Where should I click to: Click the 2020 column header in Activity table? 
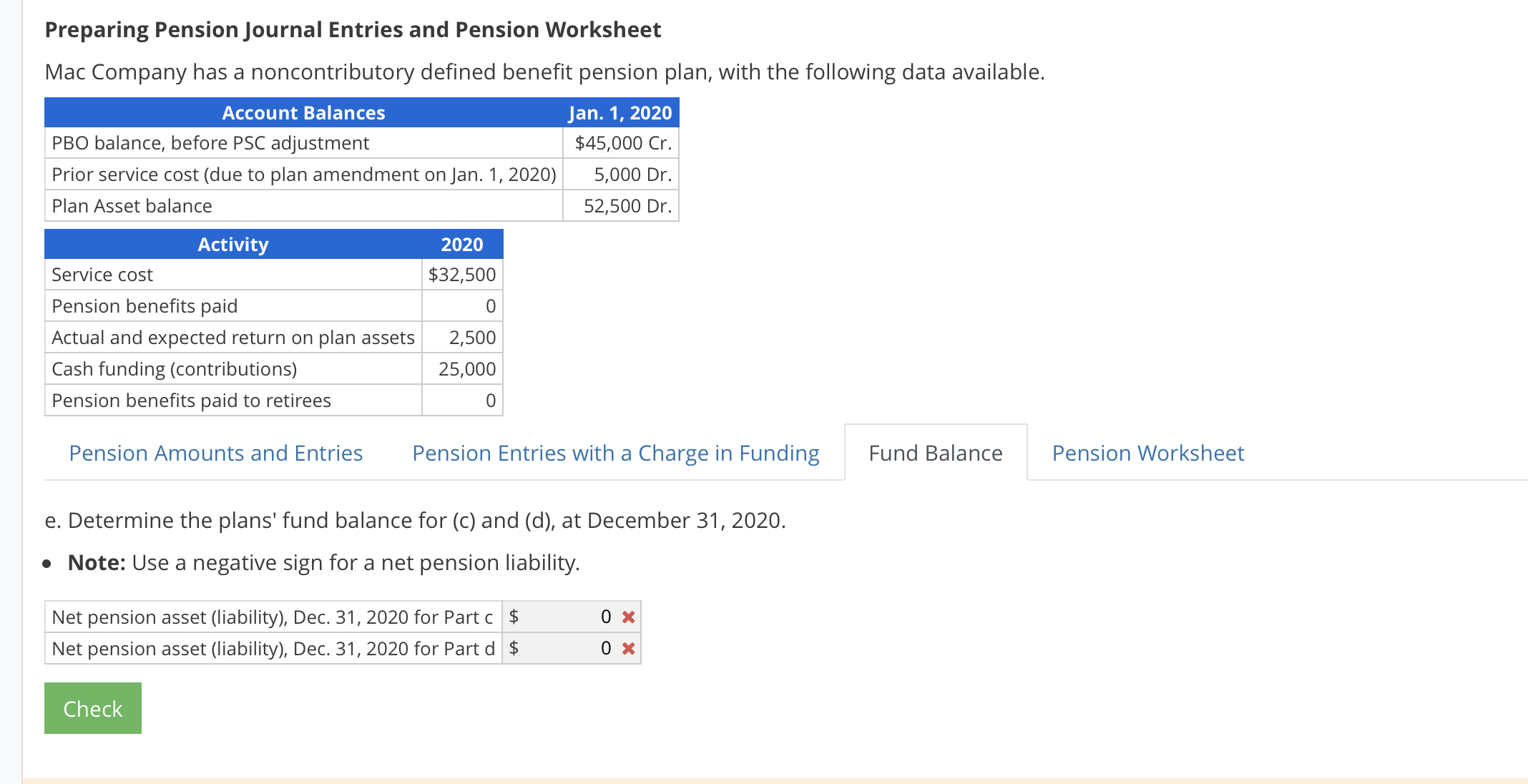tap(461, 243)
